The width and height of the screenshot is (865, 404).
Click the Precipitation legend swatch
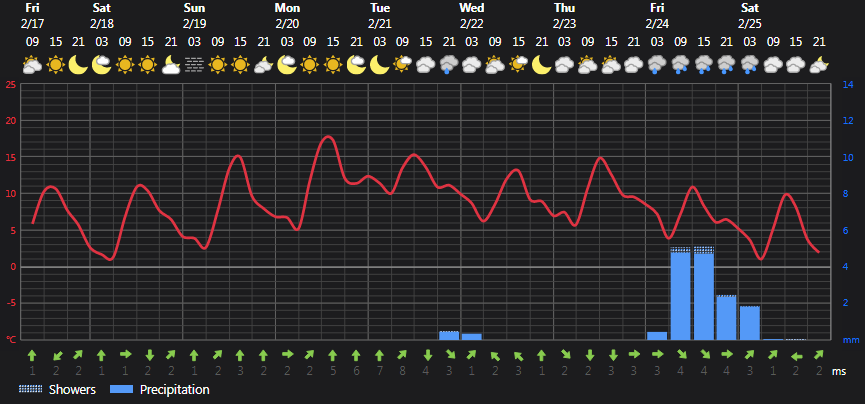pyautogui.click(x=122, y=389)
